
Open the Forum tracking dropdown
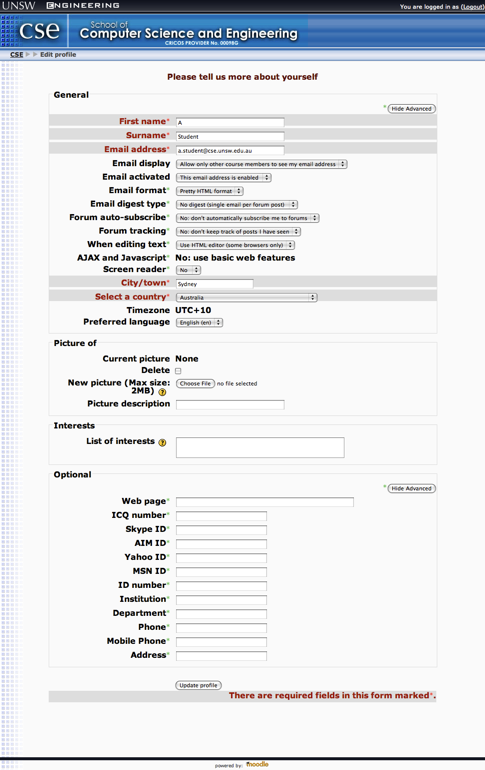tap(239, 232)
